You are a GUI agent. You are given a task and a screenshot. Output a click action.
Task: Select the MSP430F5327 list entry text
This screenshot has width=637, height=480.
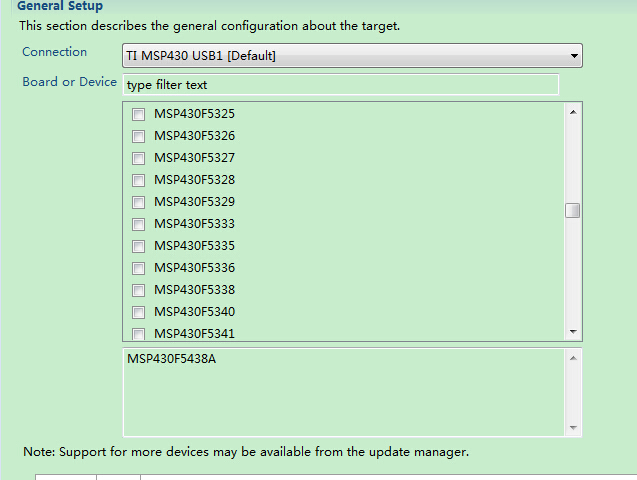(194, 158)
